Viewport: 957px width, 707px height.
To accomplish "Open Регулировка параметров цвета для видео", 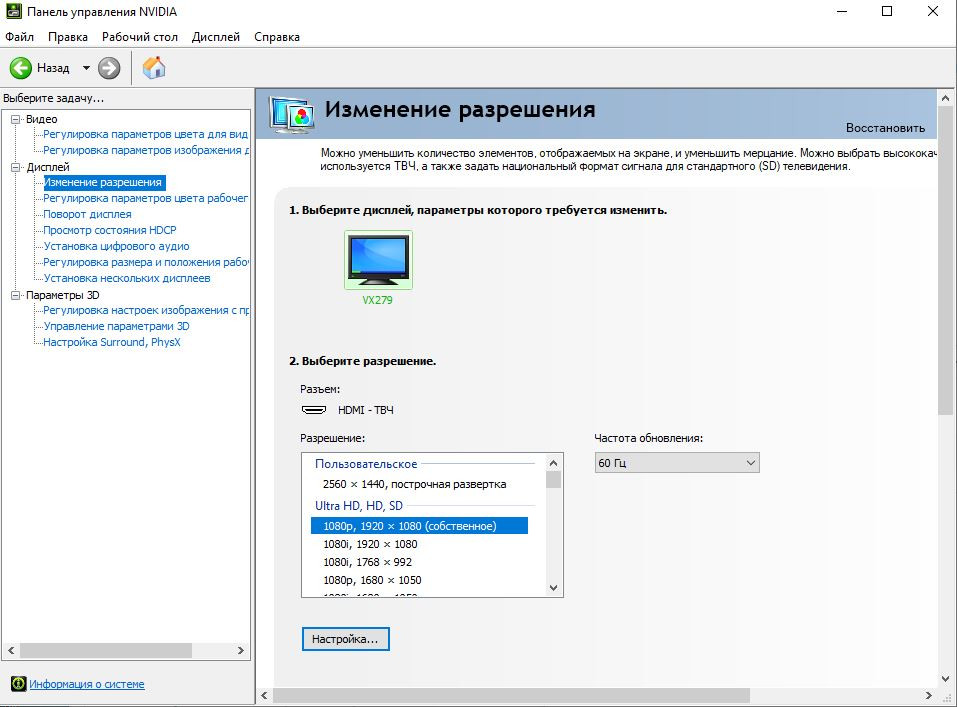I will click(145, 134).
